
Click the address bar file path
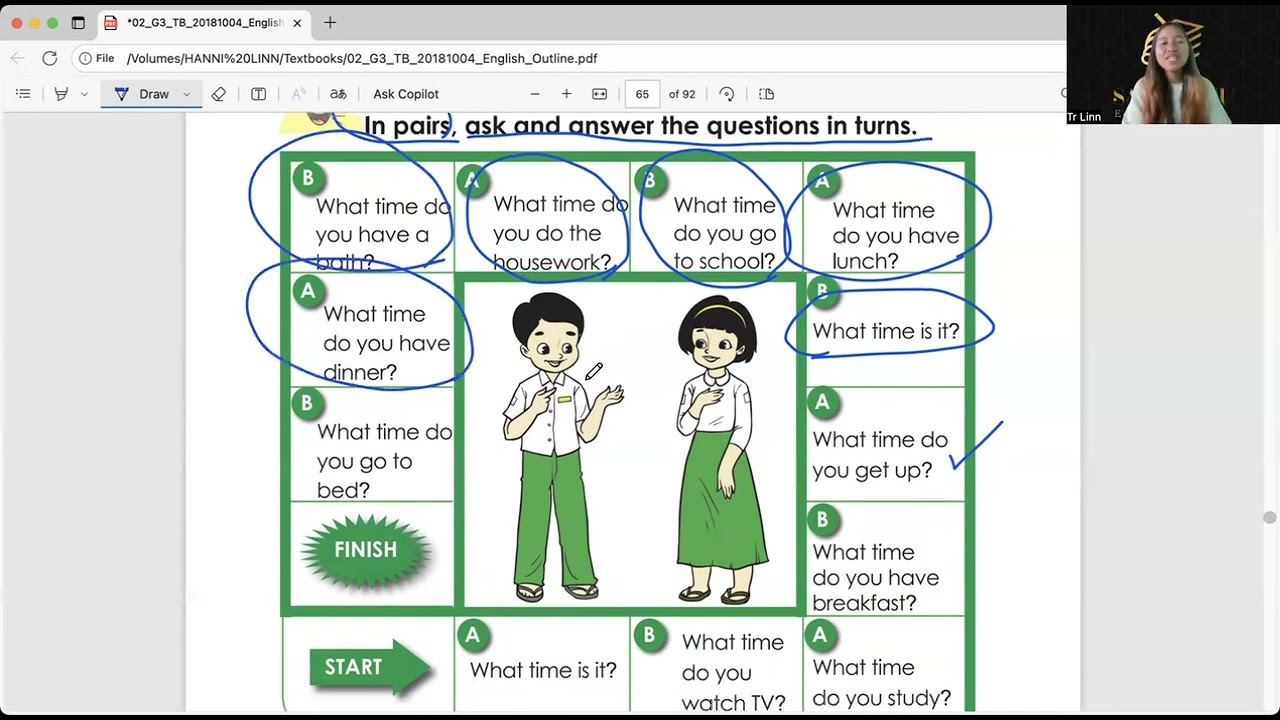[362, 58]
